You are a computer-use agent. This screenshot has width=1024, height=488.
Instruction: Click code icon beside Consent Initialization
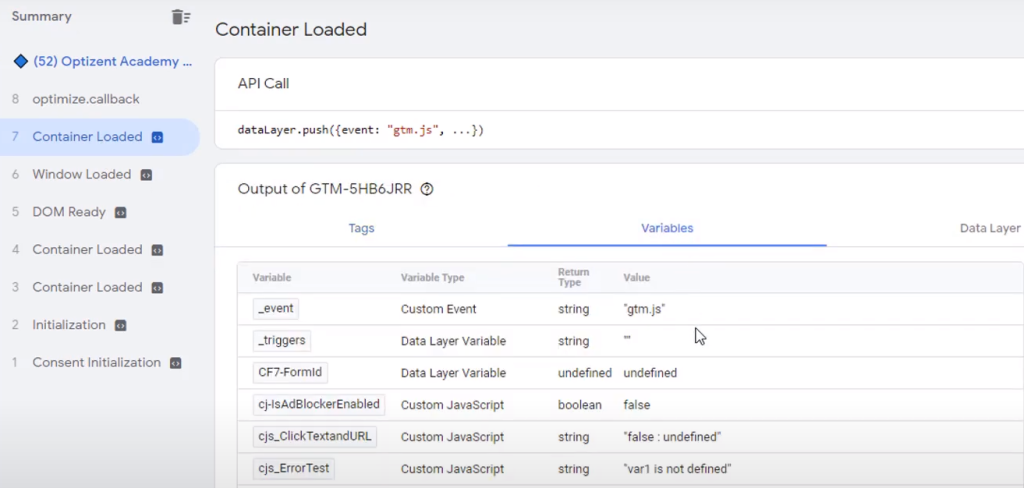[176, 363]
